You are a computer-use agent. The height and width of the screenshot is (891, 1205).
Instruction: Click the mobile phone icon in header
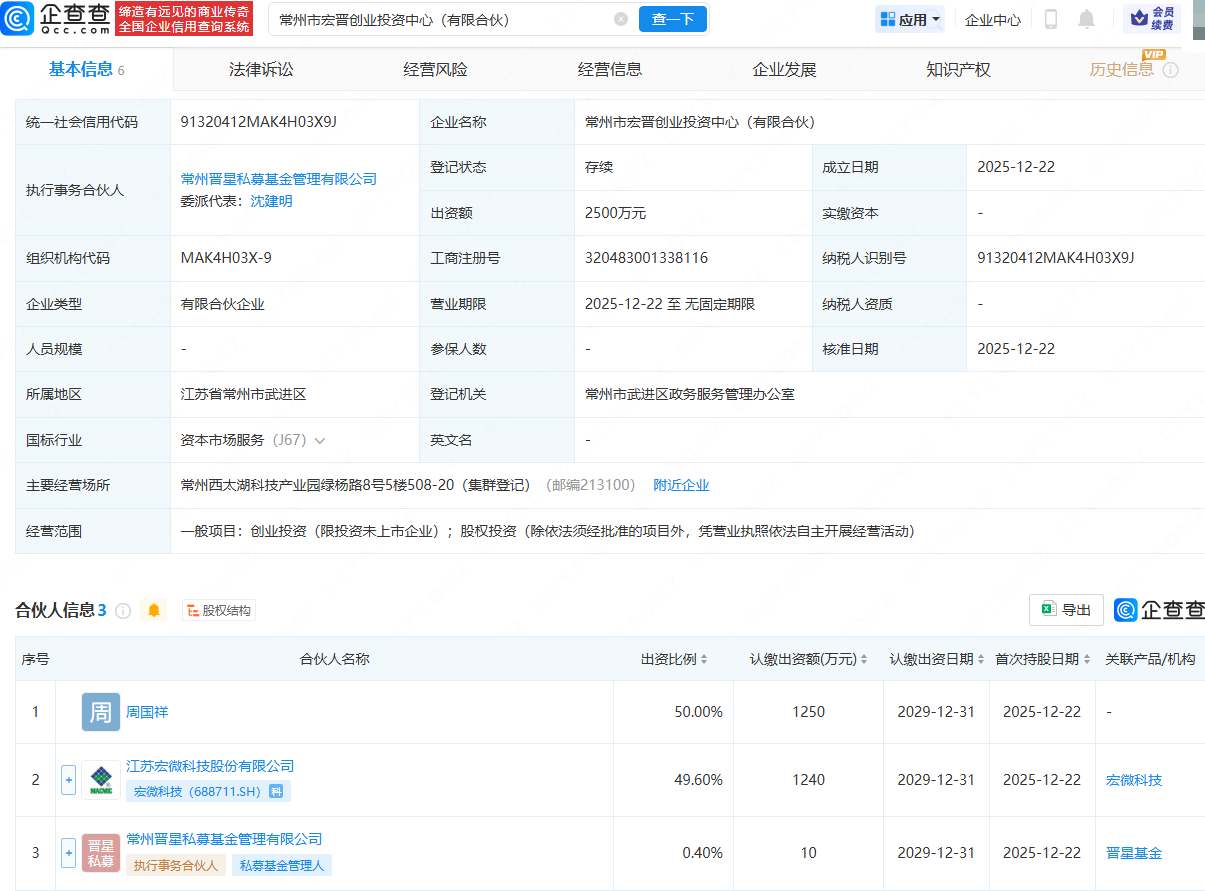click(1051, 19)
